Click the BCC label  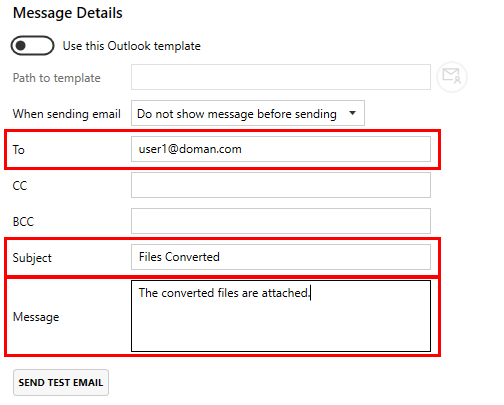(x=23, y=222)
